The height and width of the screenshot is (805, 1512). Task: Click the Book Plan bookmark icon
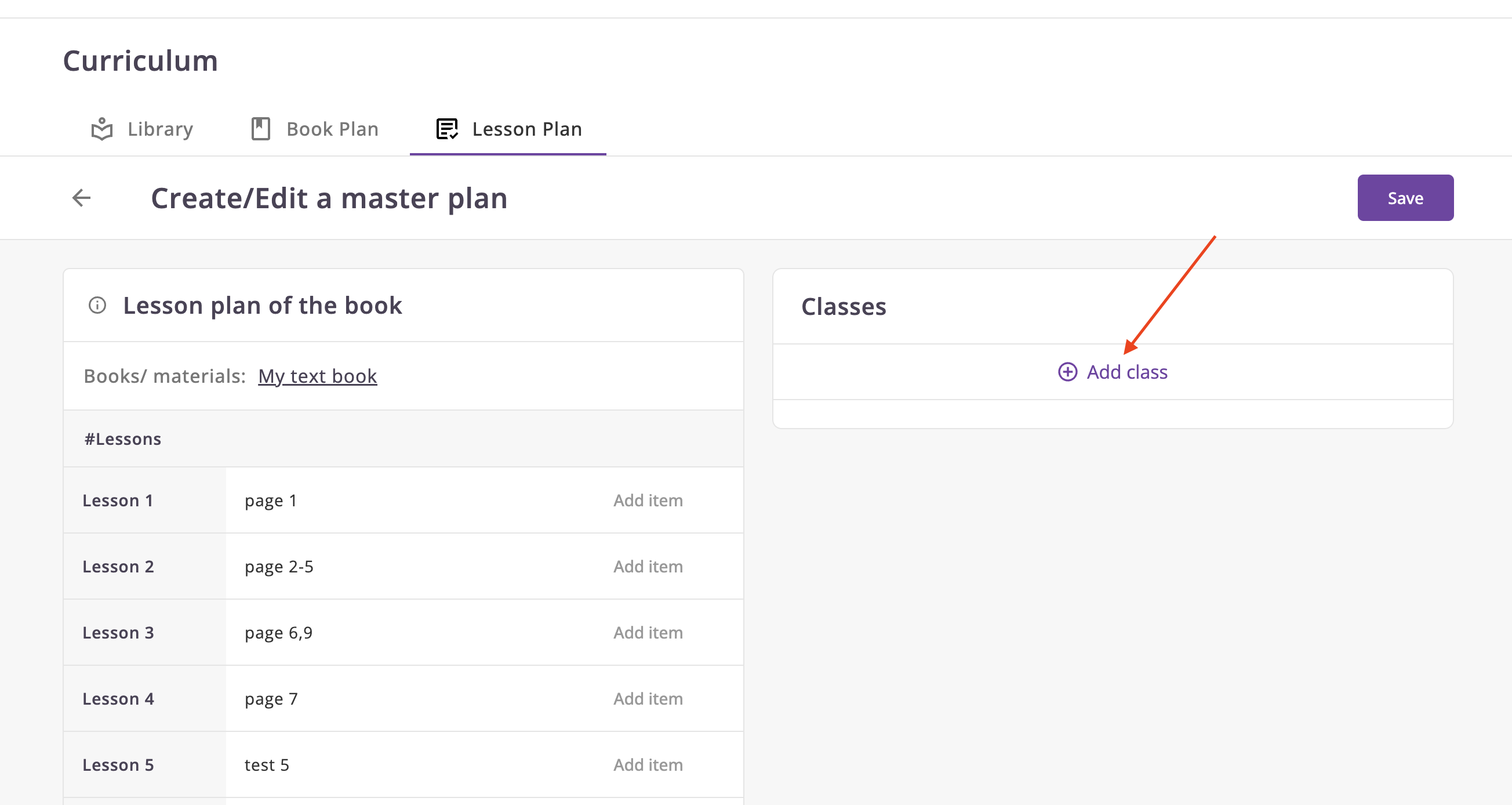click(x=261, y=129)
